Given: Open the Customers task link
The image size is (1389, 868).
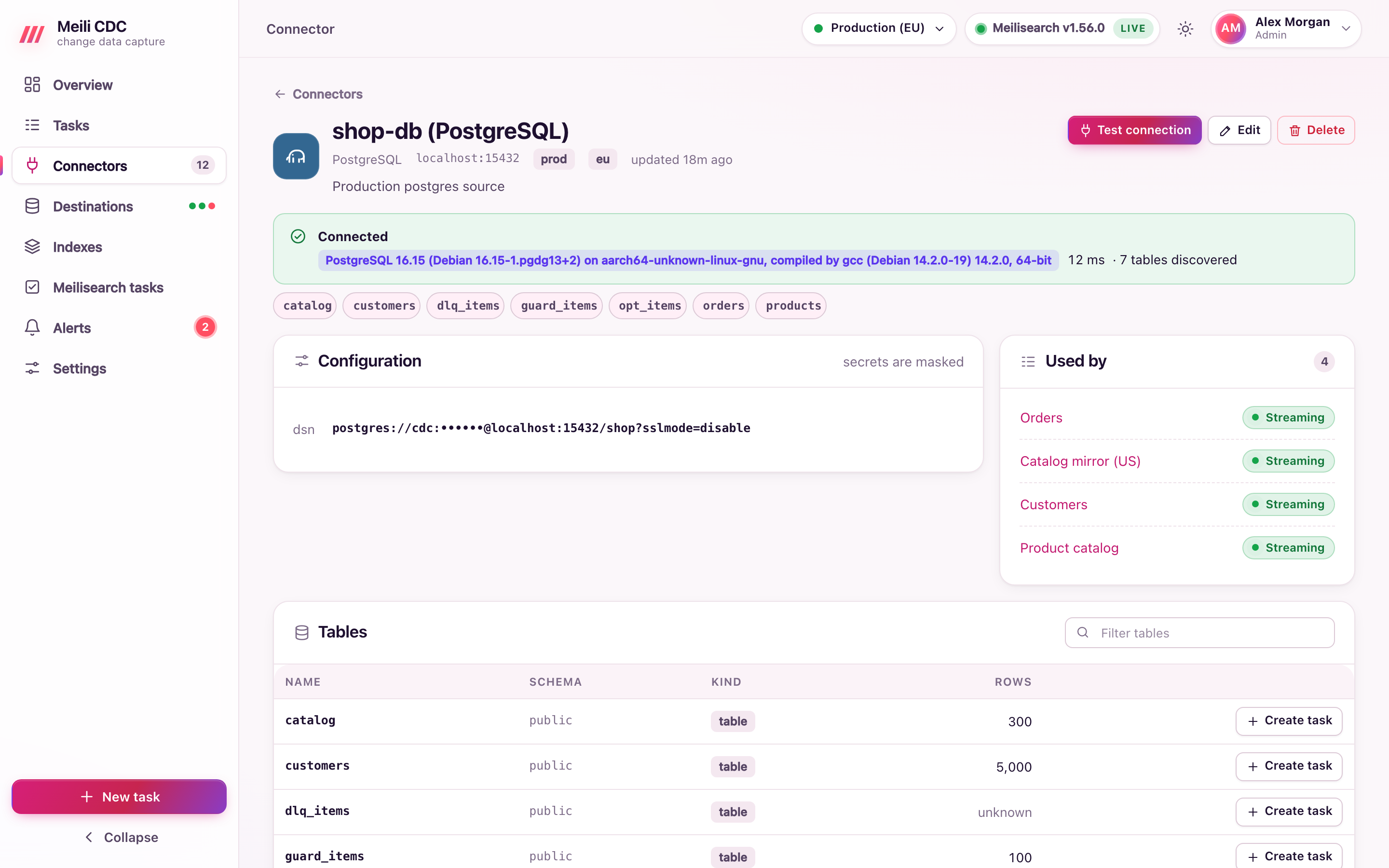Looking at the screenshot, I should tap(1054, 504).
